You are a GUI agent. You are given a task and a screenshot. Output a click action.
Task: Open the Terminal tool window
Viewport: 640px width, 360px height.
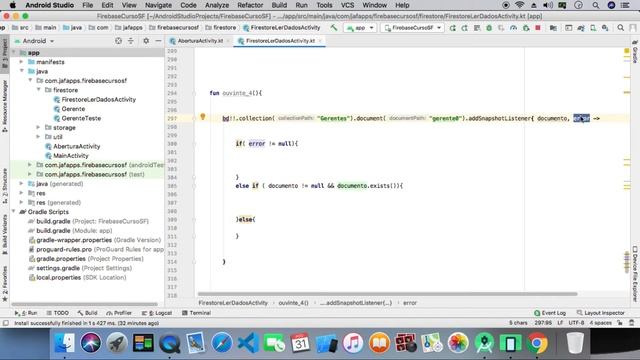pyautogui.click(x=196, y=313)
